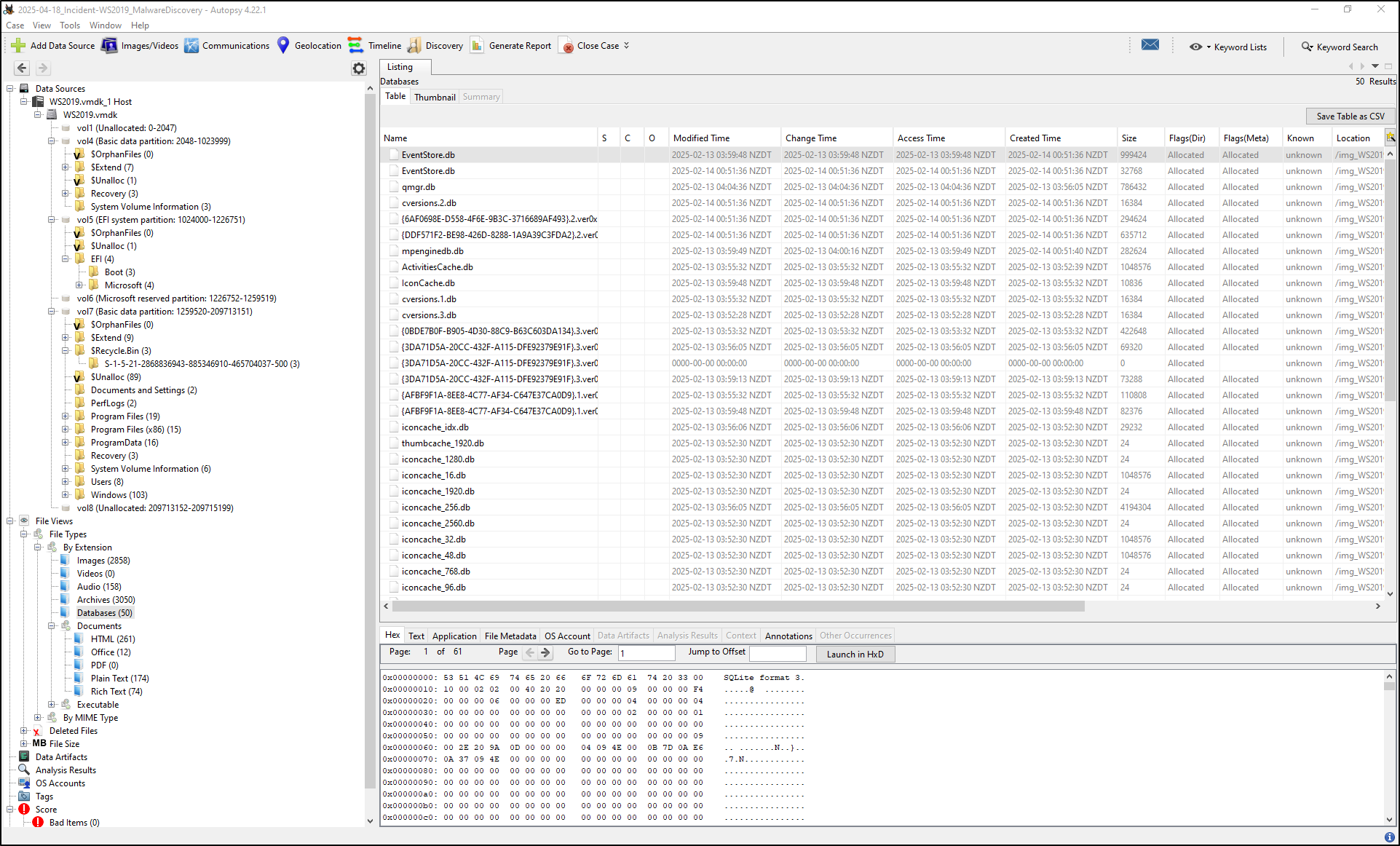1400x846 pixels.
Task: Go to next hex page arrow
Action: point(545,652)
